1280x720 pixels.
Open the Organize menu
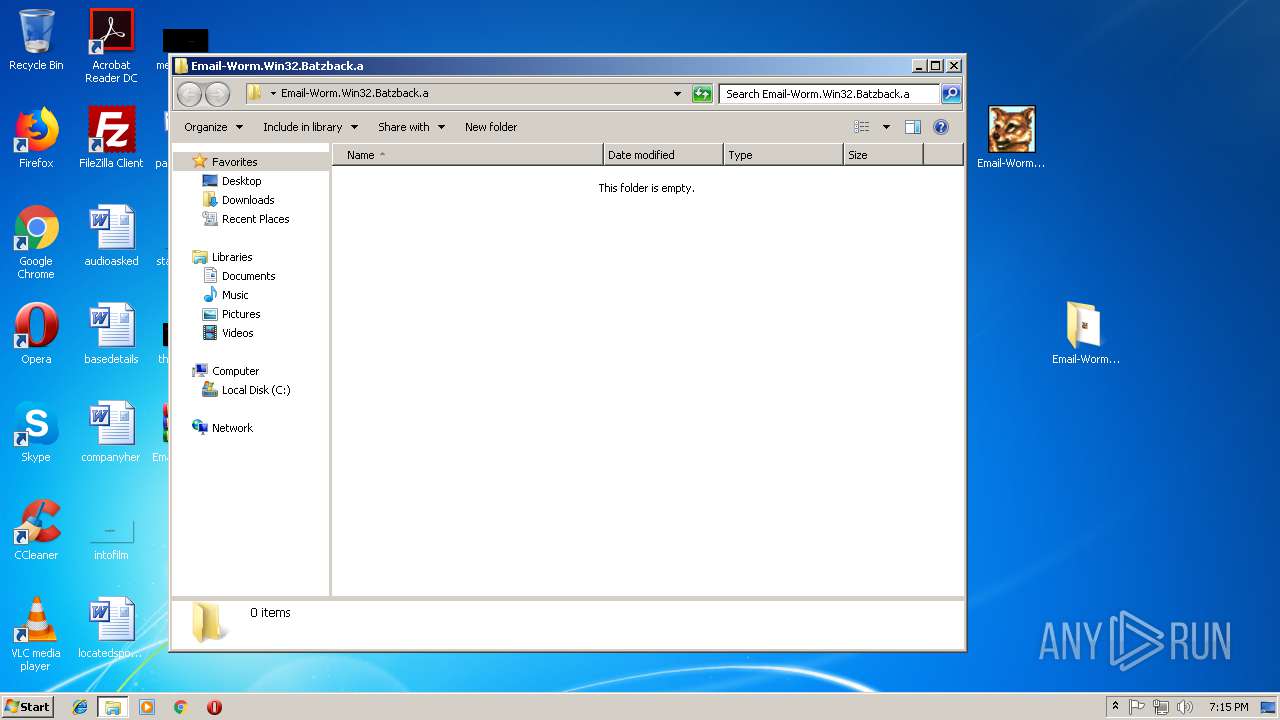pos(213,127)
